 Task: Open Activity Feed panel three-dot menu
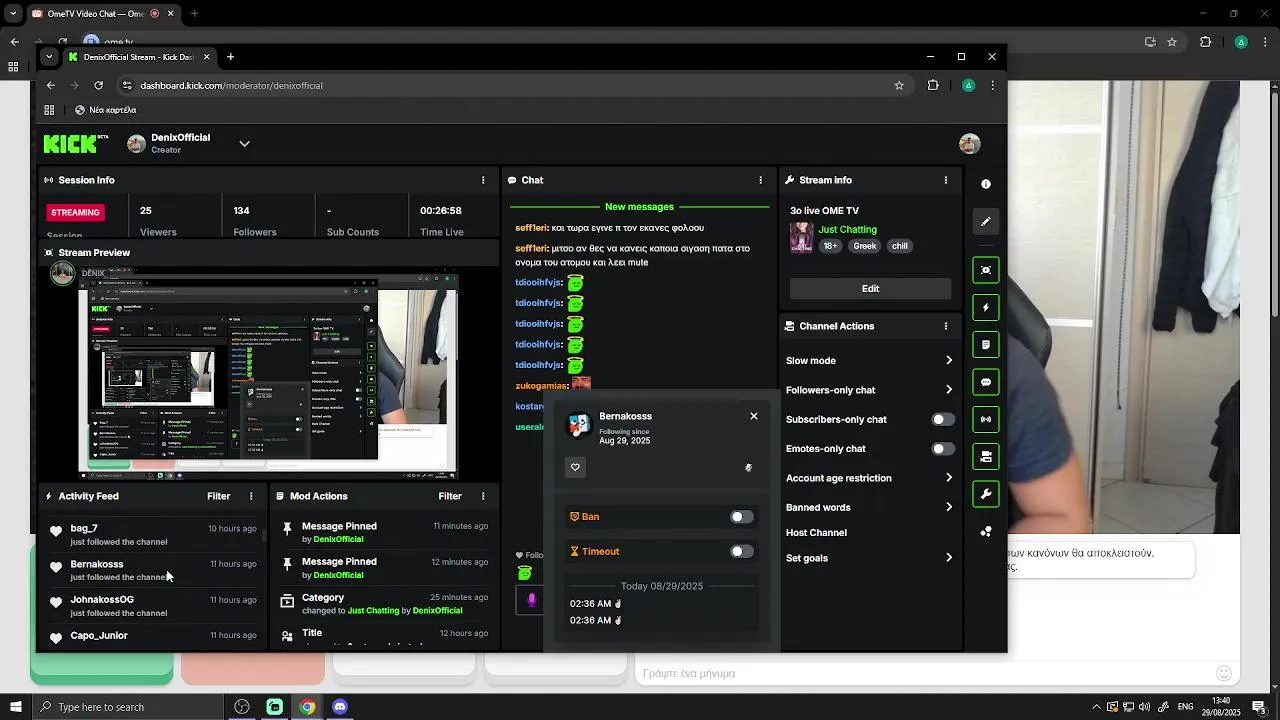point(251,496)
